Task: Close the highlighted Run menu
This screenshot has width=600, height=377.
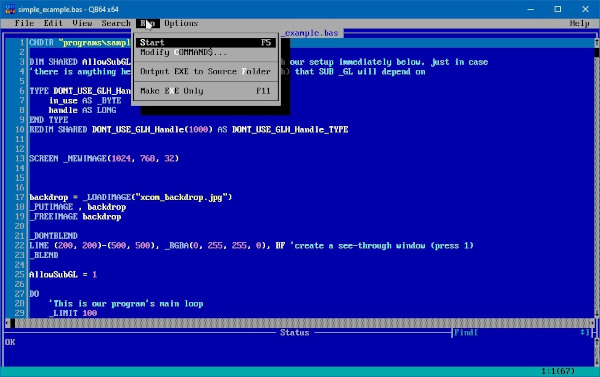Action: pyautogui.click(x=147, y=23)
